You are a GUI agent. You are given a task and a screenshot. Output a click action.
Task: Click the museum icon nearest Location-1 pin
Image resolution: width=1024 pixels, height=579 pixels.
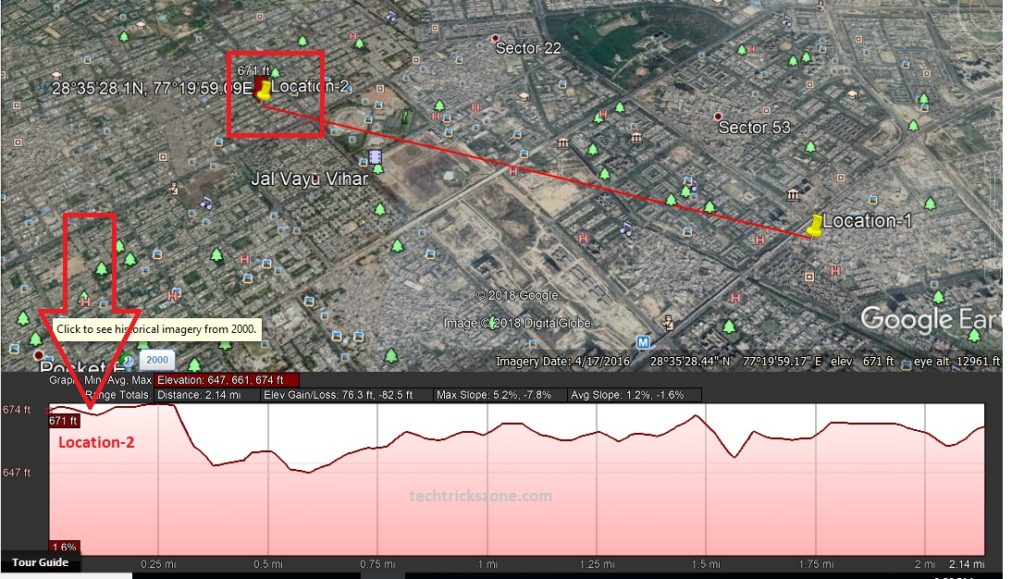(x=793, y=194)
